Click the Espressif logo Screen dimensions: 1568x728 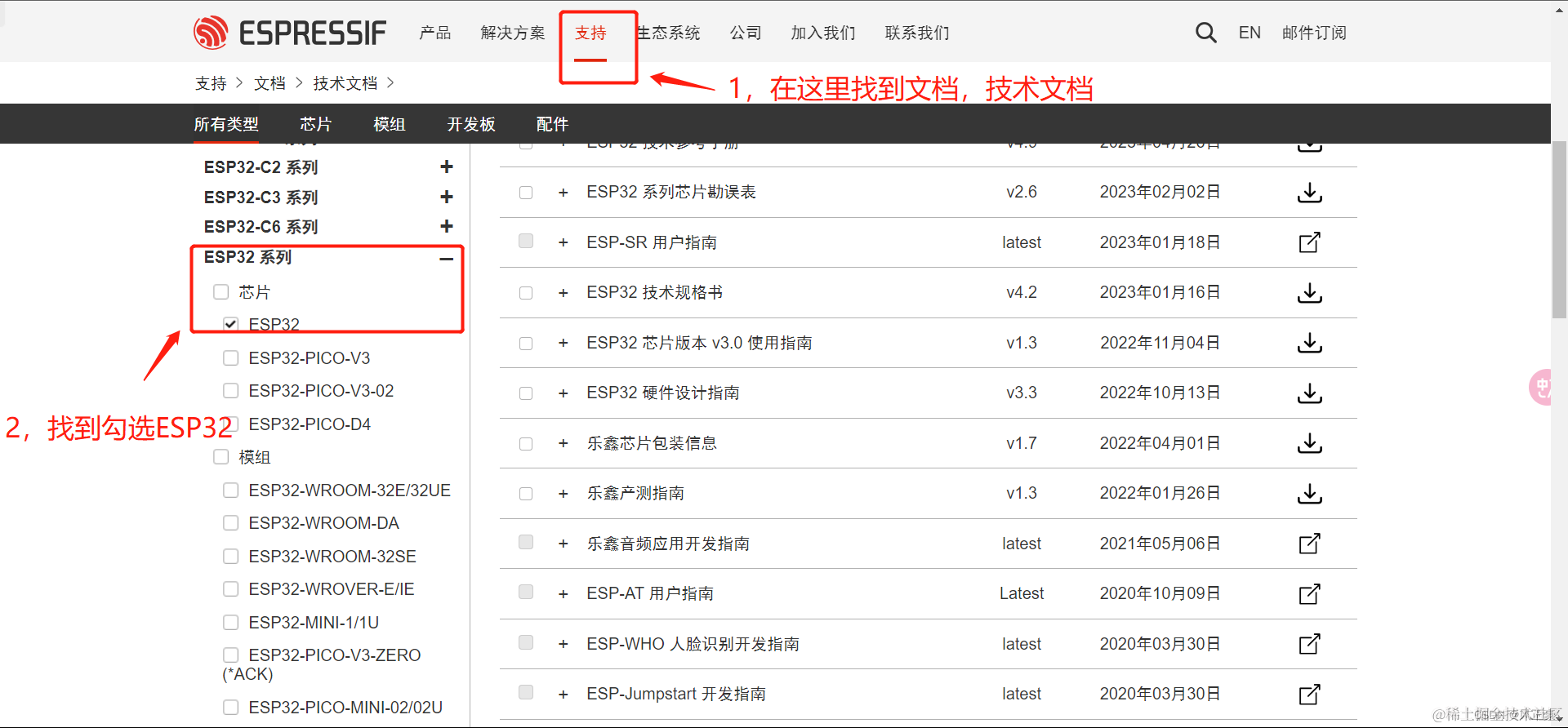(x=289, y=33)
